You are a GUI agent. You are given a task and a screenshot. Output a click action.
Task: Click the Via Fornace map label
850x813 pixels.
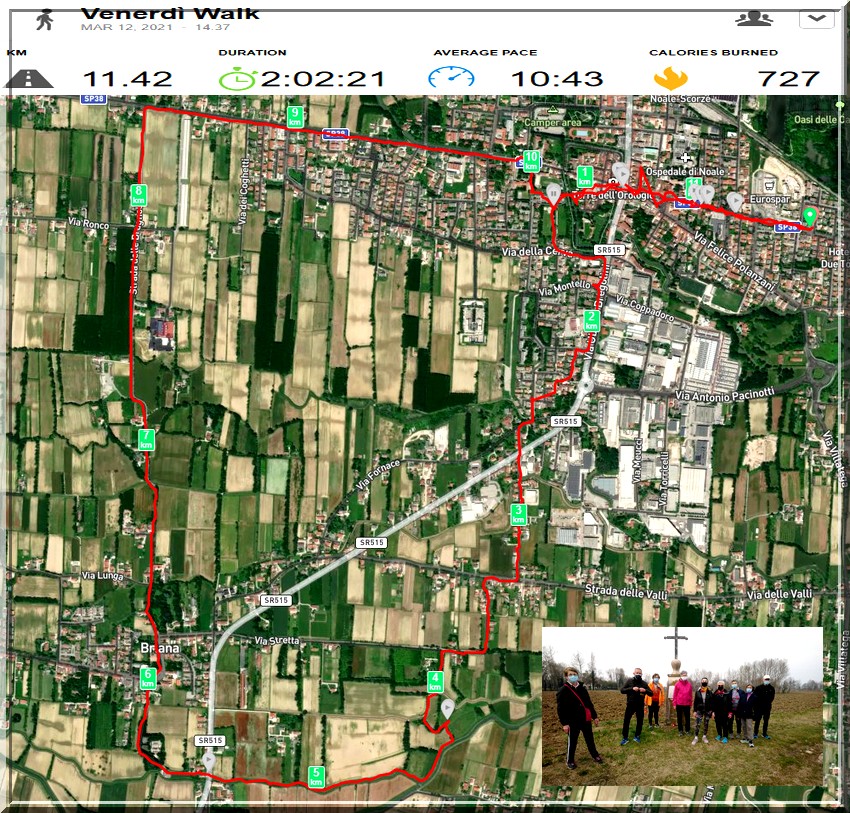pos(378,474)
